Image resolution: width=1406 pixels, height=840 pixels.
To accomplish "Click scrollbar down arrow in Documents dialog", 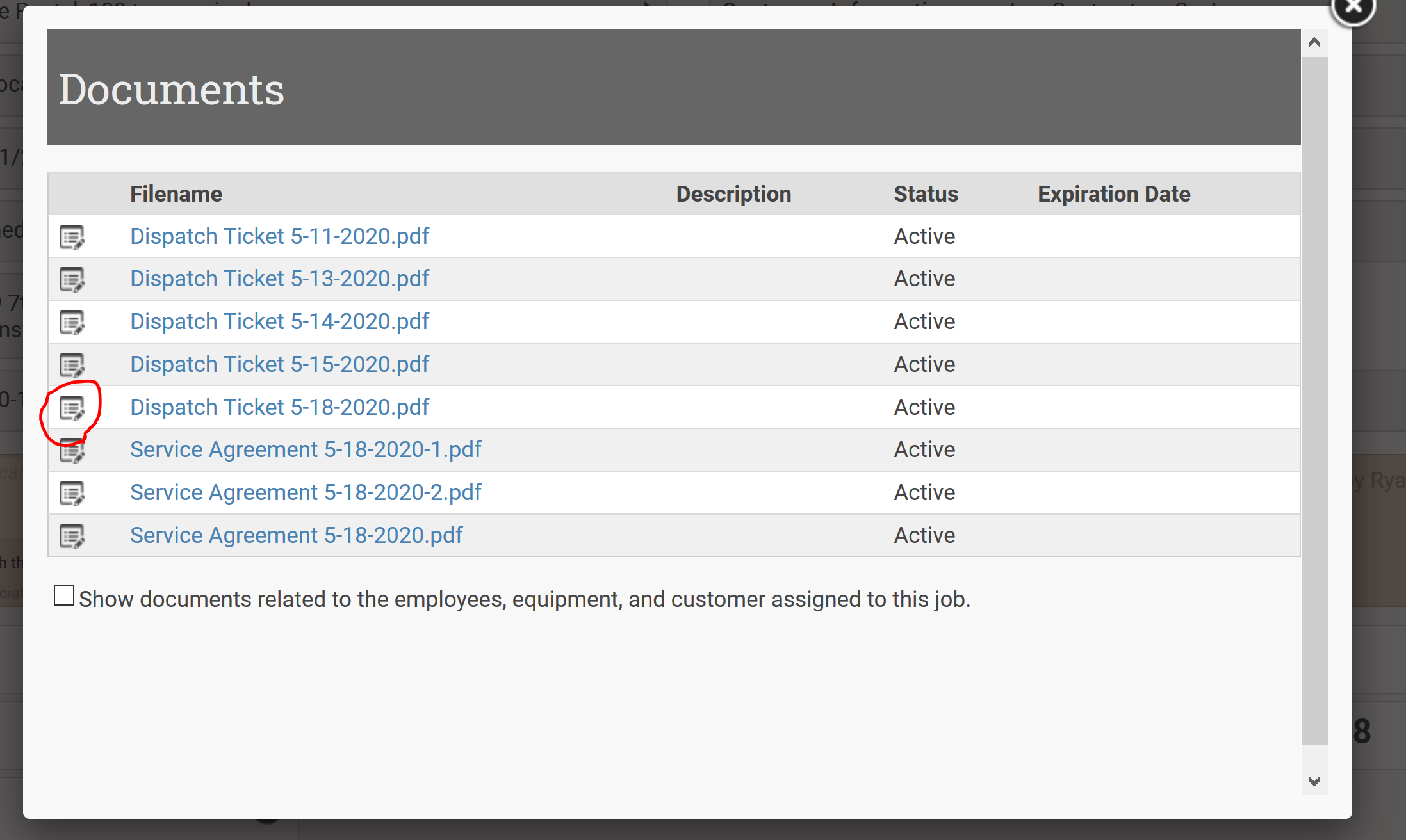I will 1314,780.
